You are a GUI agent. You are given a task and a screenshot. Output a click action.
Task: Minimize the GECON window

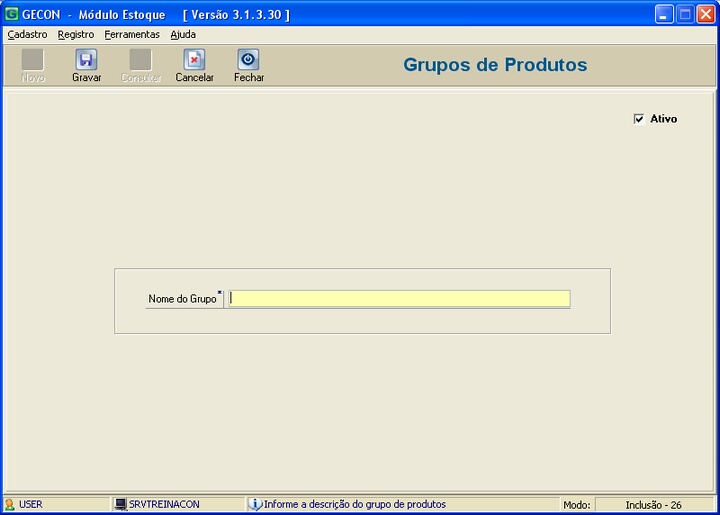tap(664, 14)
